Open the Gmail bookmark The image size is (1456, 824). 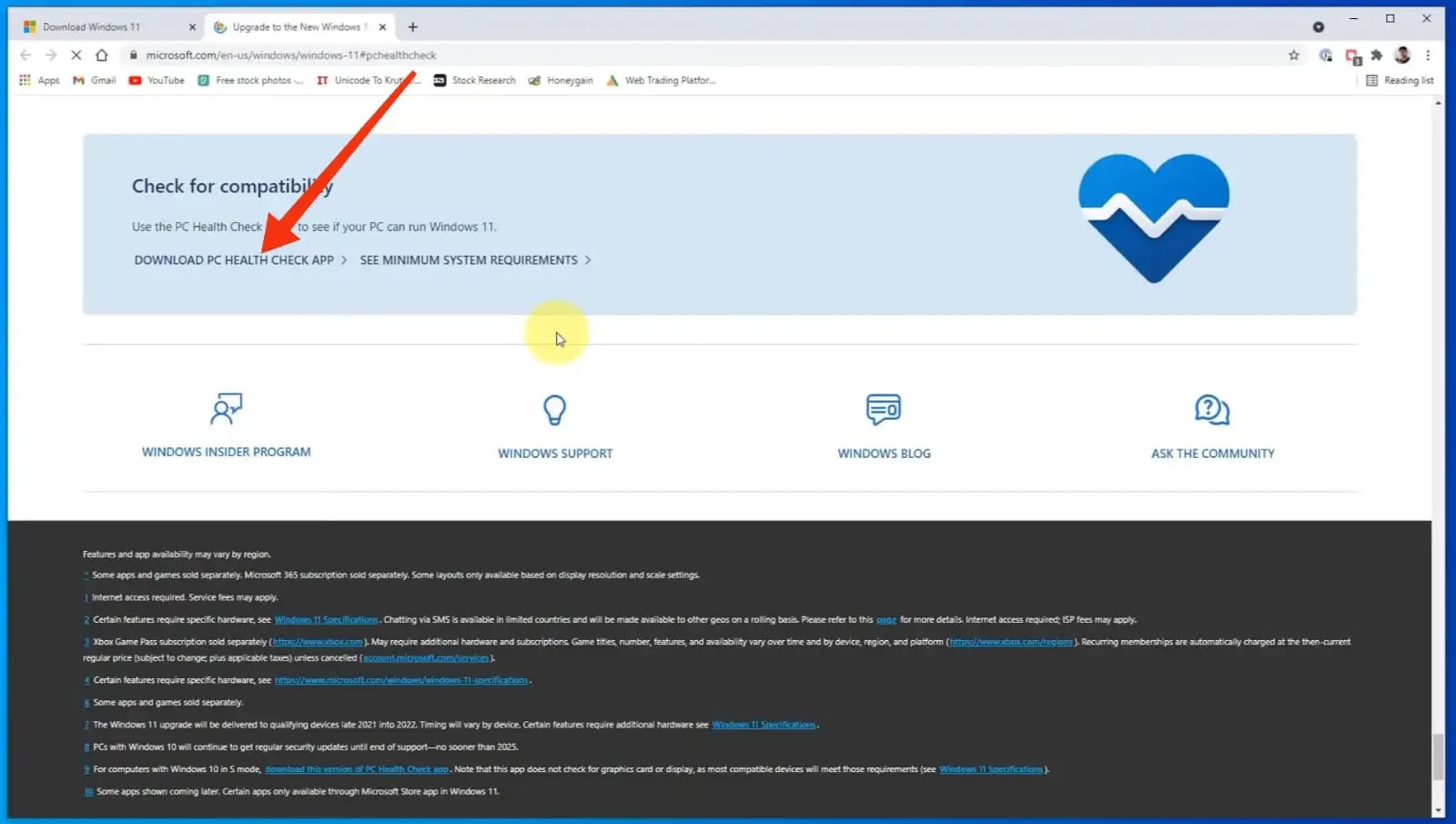95,80
